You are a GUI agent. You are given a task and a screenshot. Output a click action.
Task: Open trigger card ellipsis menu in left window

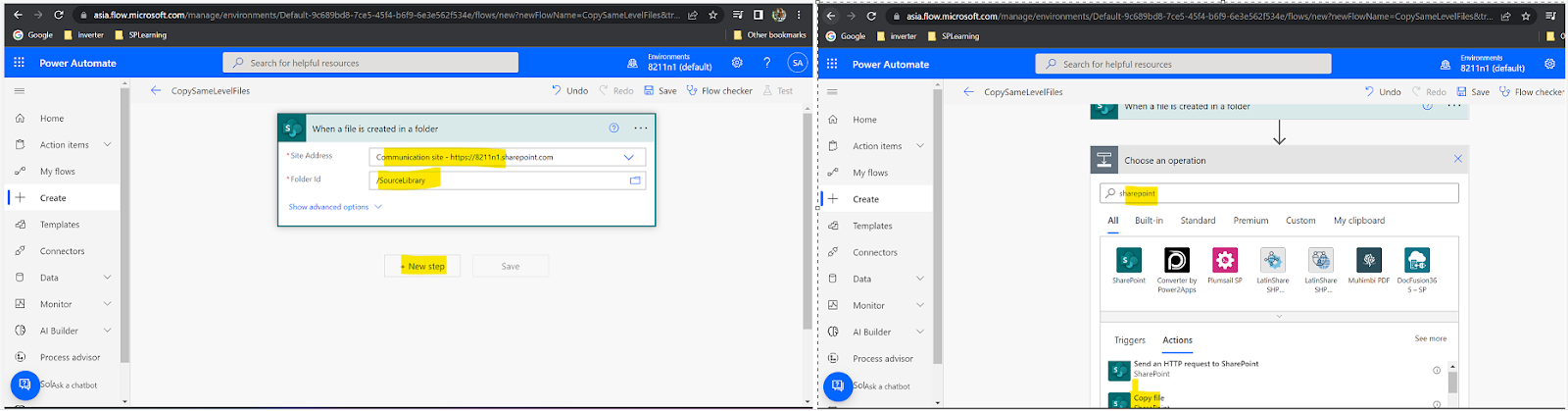(x=640, y=128)
